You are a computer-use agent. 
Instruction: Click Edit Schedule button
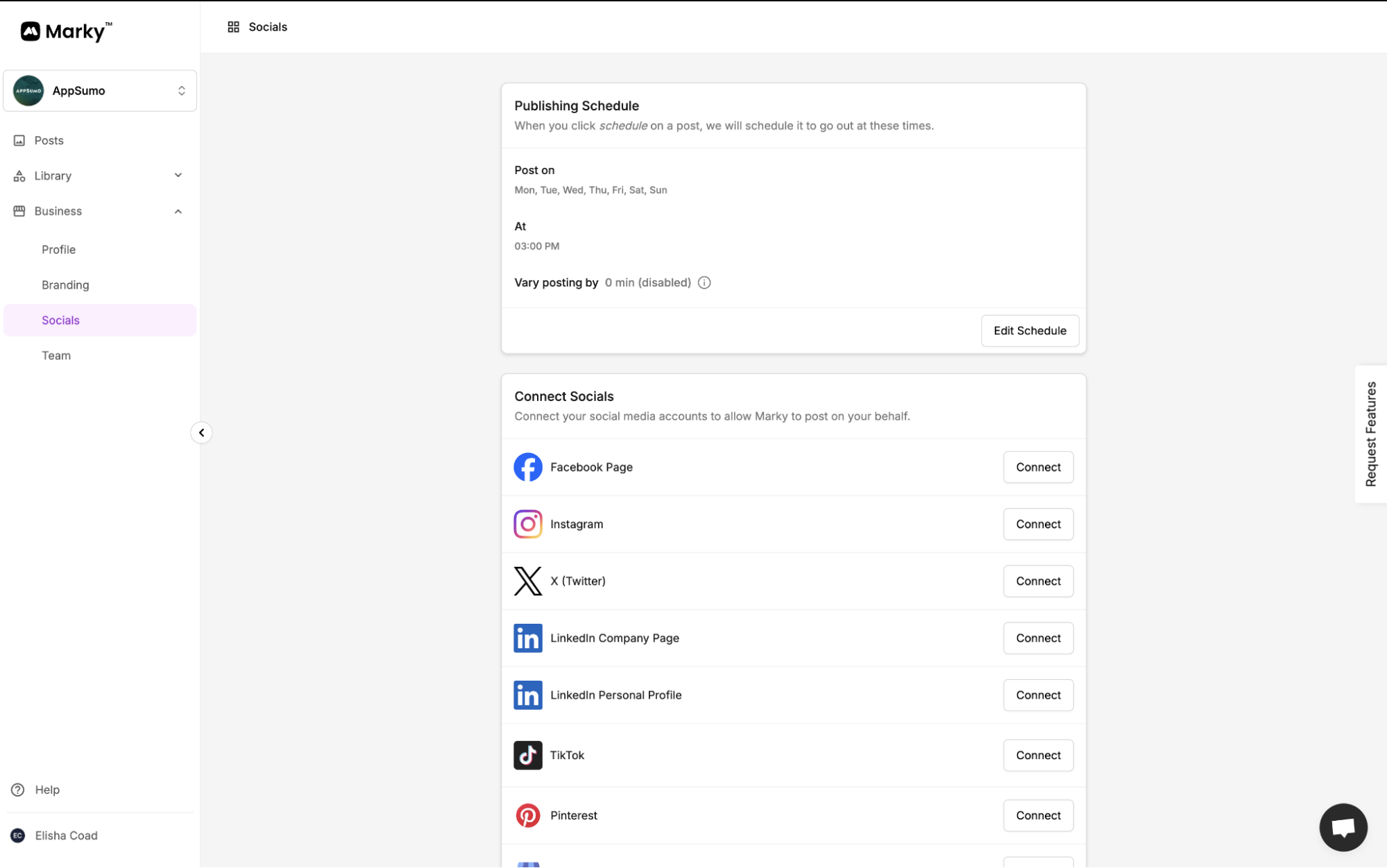(1030, 330)
